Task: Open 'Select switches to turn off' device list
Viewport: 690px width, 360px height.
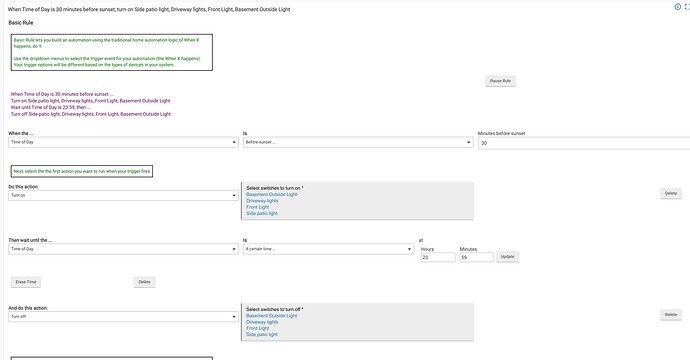Action: point(358,322)
